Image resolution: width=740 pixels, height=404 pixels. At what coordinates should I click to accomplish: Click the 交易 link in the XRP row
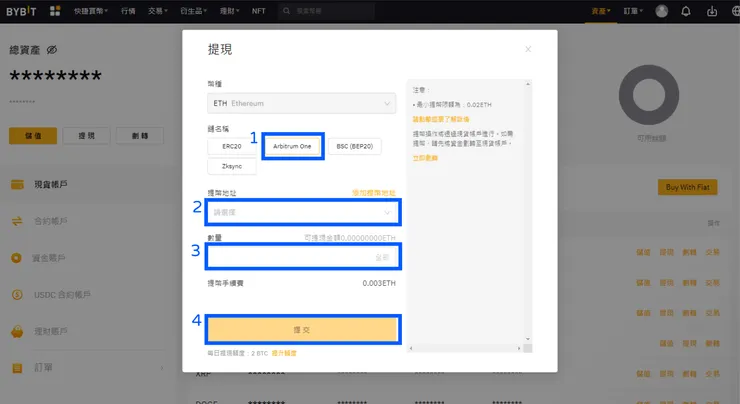(x=713, y=374)
